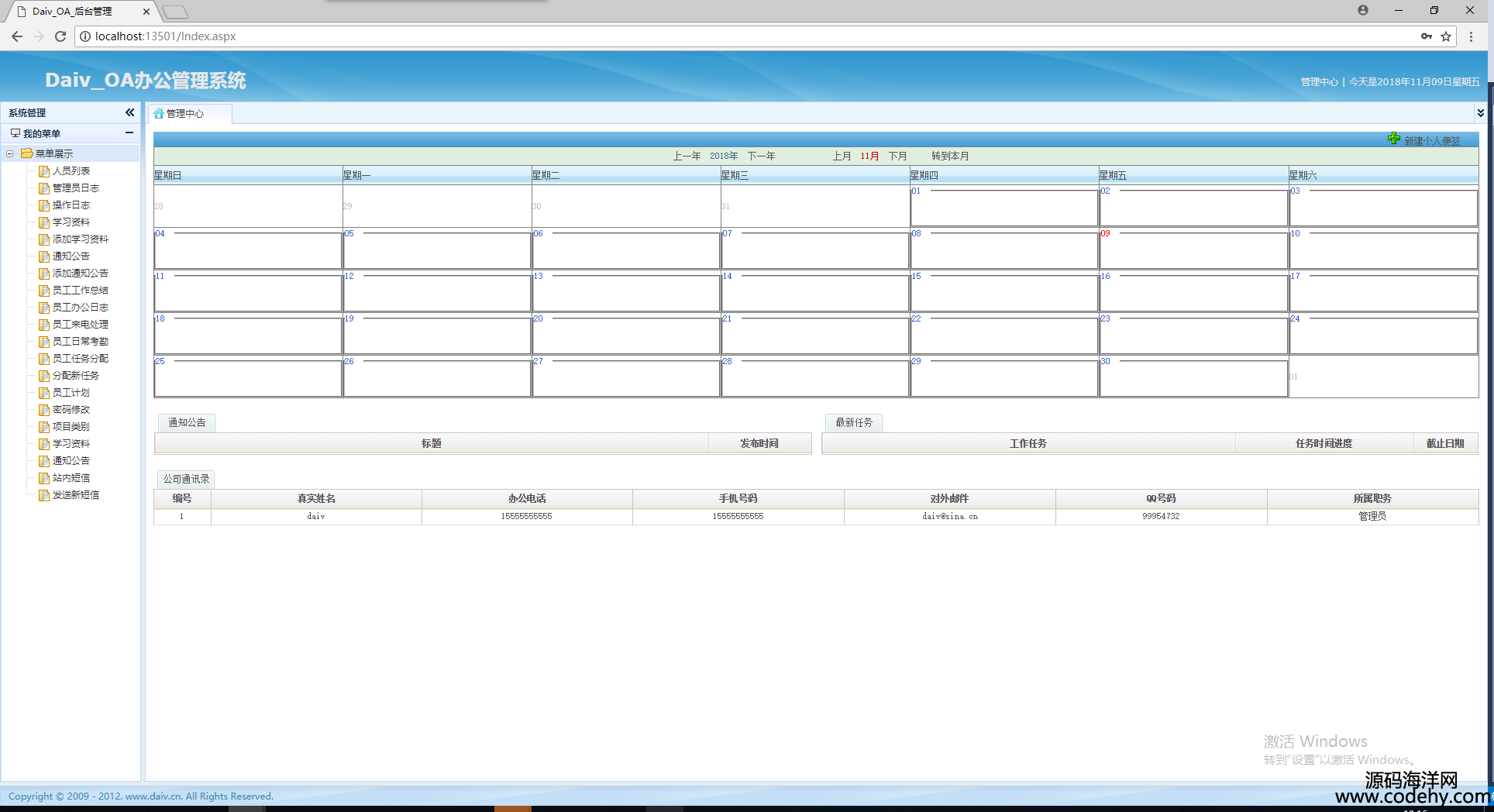This screenshot has height=812, width=1494.
Task: Click the browser reload icon
Action: point(60,36)
